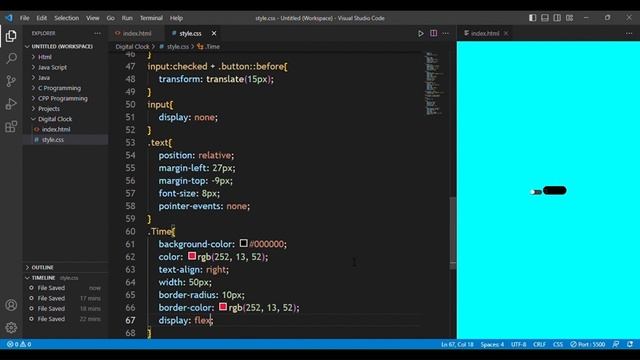Expand the Html folder
640x360 pixels.
(44, 57)
